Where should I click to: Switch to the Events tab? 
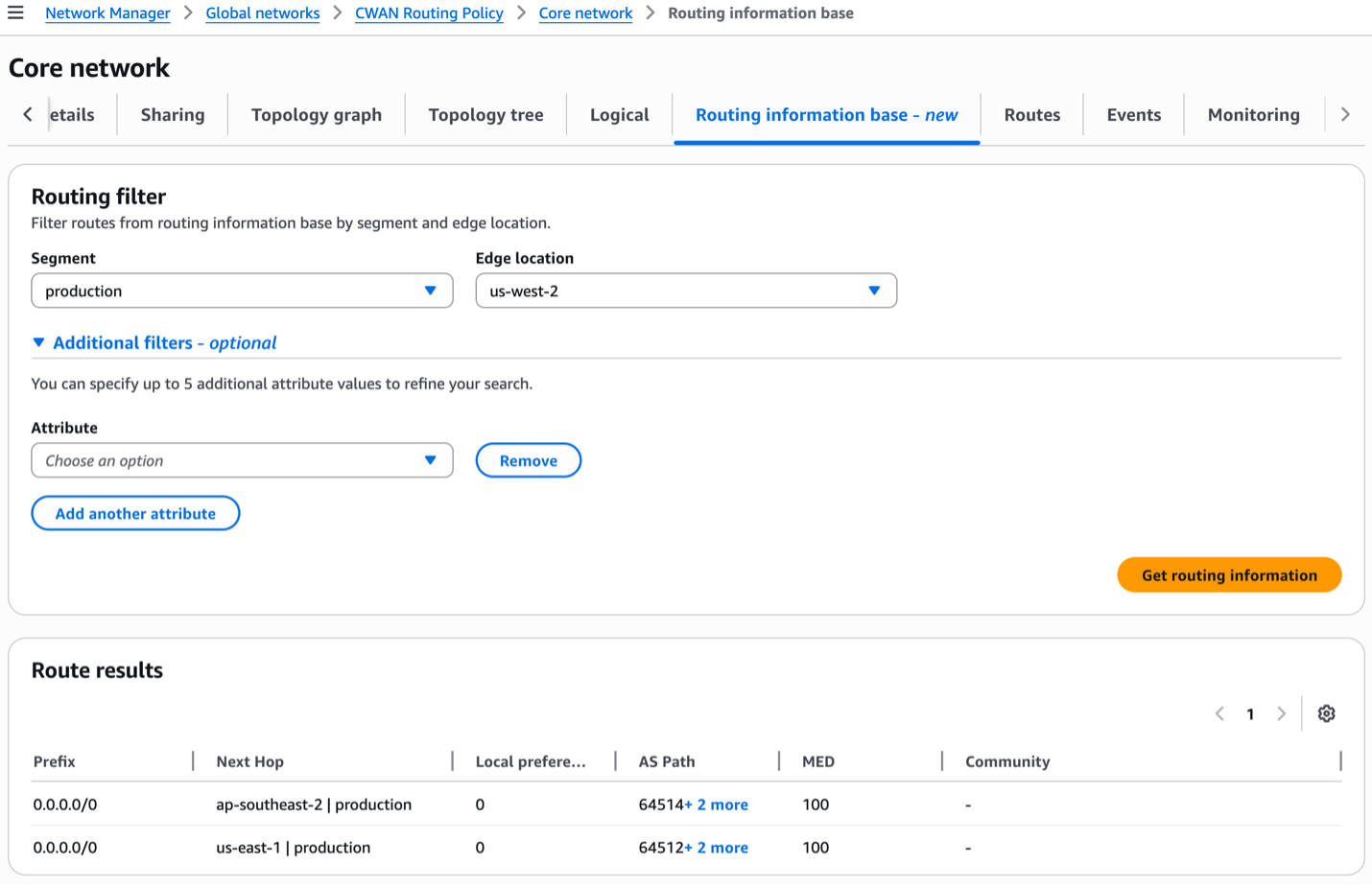pos(1133,114)
